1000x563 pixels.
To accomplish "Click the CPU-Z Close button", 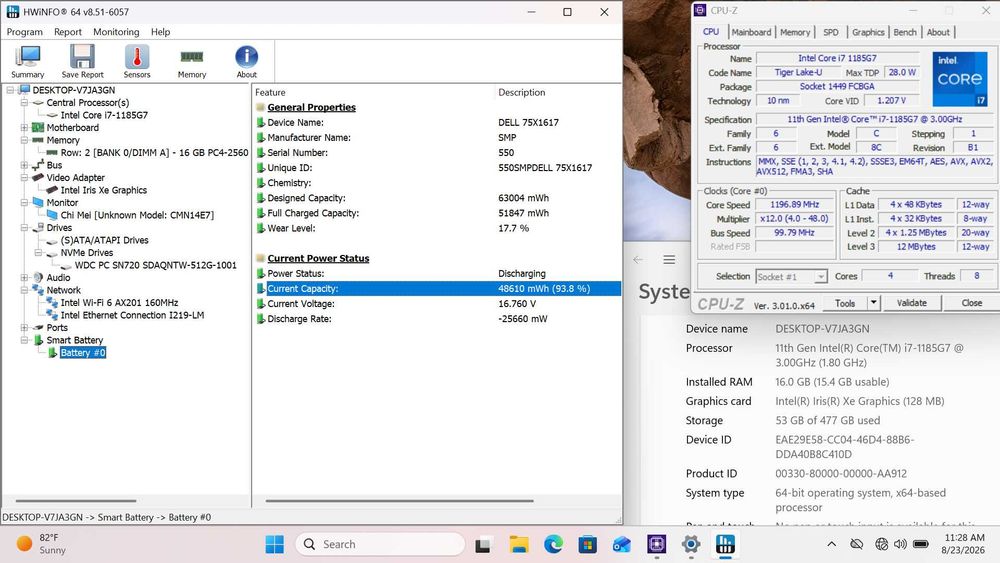I will 971,303.
